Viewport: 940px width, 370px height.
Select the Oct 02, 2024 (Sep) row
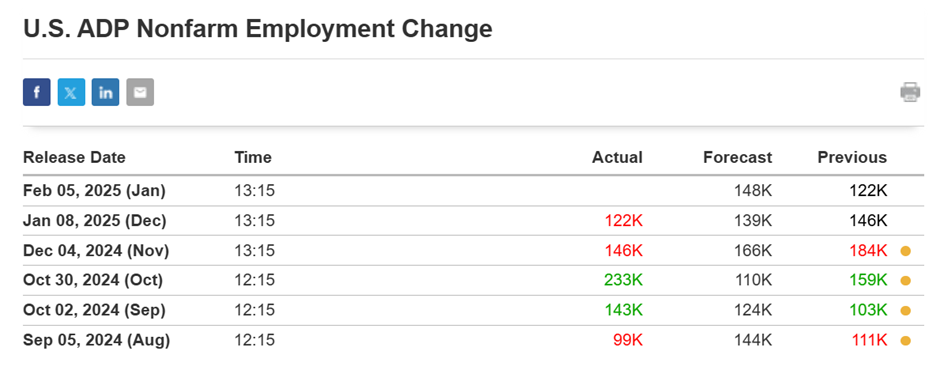(x=474, y=311)
